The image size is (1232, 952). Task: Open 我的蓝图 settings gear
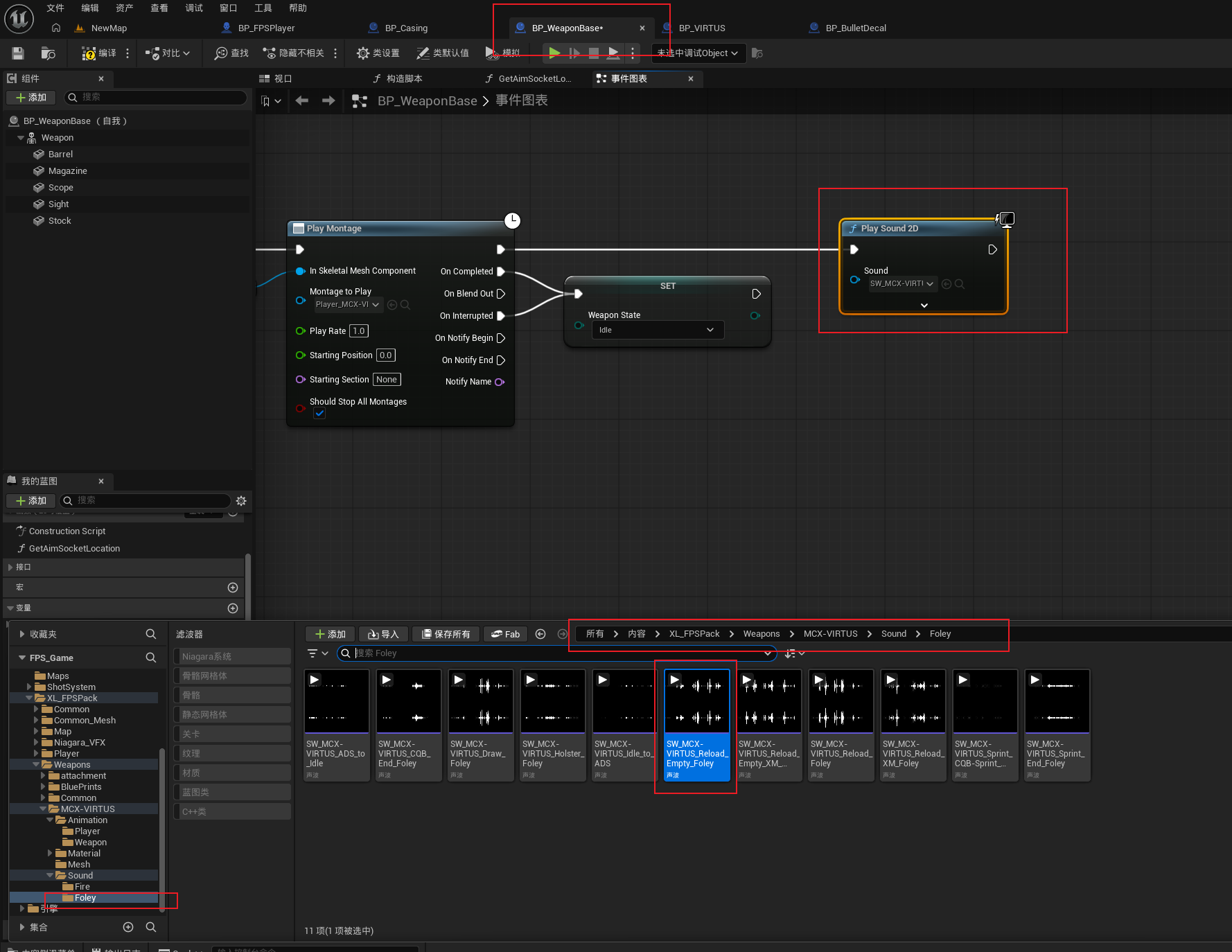[x=241, y=501]
